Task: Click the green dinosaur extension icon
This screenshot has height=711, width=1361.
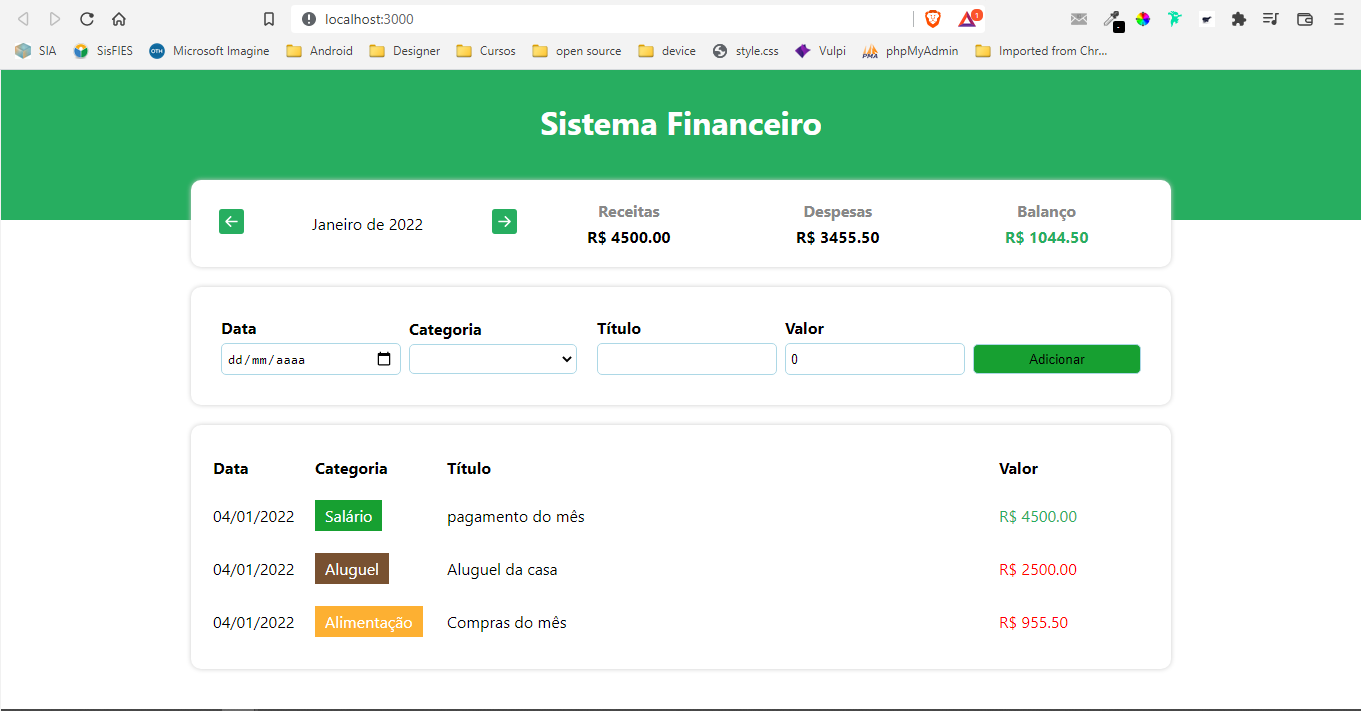Action: pyautogui.click(x=1174, y=18)
